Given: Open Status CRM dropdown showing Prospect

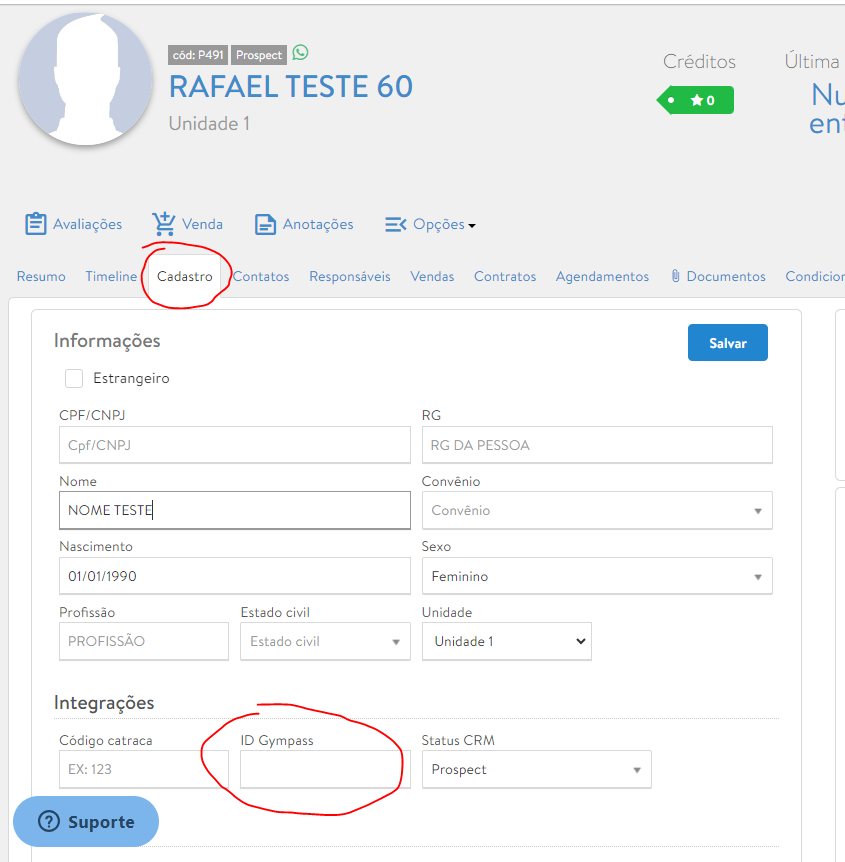Looking at the screenshot, I should point(536,770).
